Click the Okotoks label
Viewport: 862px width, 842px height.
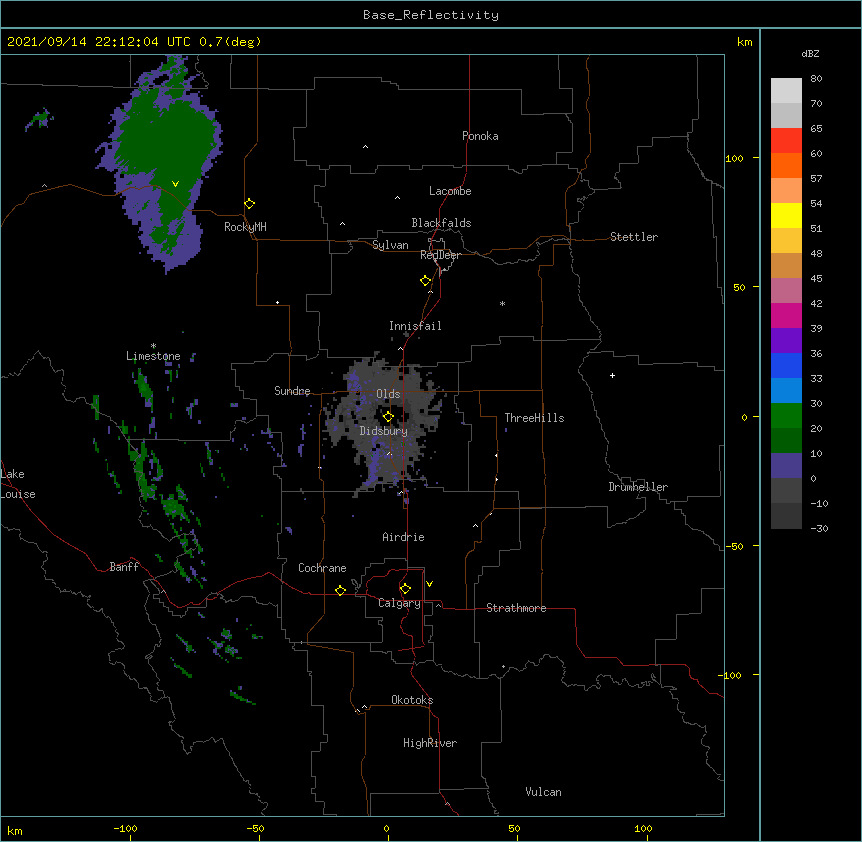coord(412,700)
